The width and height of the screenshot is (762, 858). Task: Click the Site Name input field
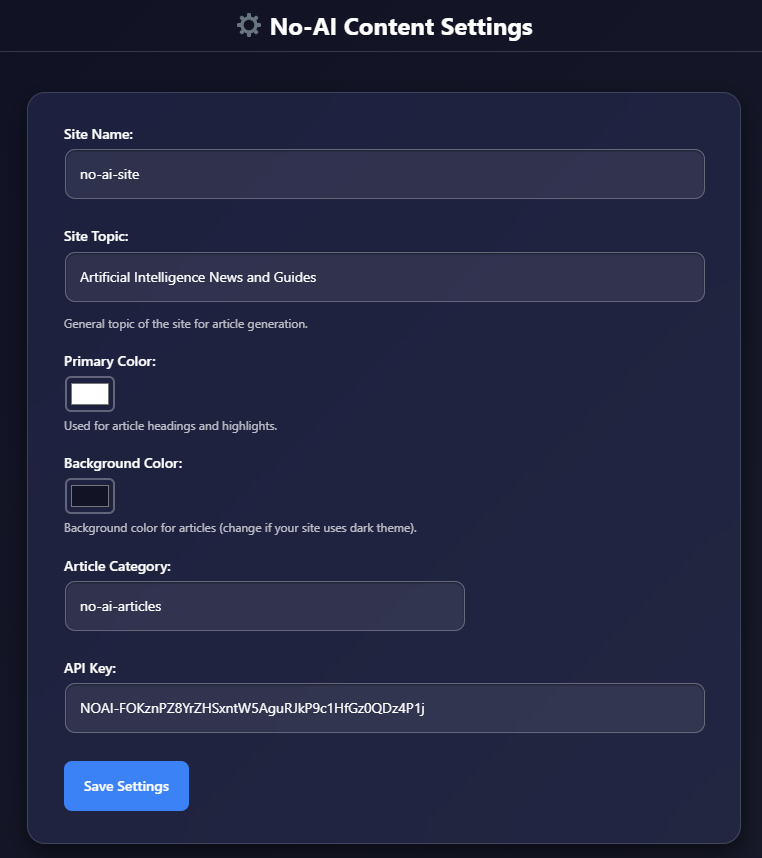(384, 174)
